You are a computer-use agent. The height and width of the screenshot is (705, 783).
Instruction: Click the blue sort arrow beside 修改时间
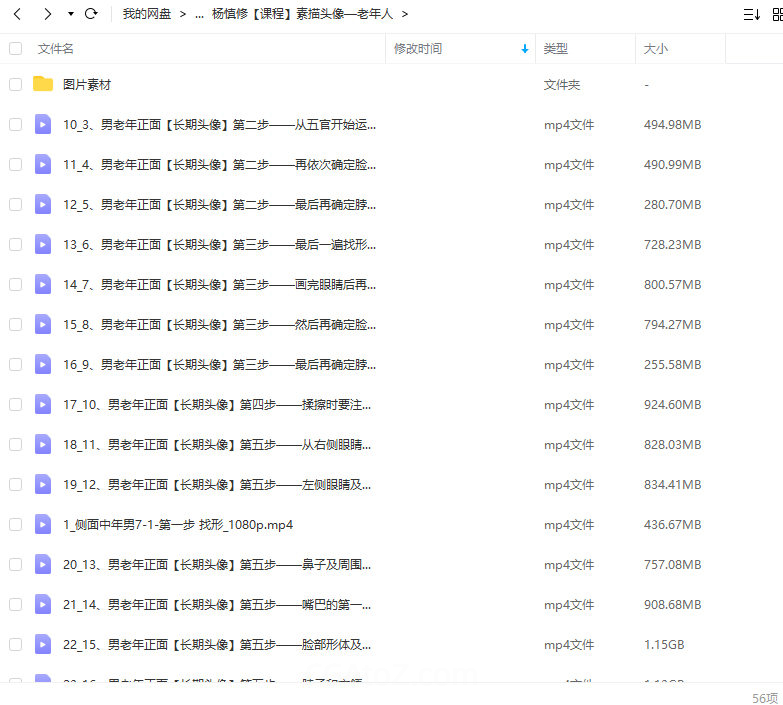pos(525,49)
